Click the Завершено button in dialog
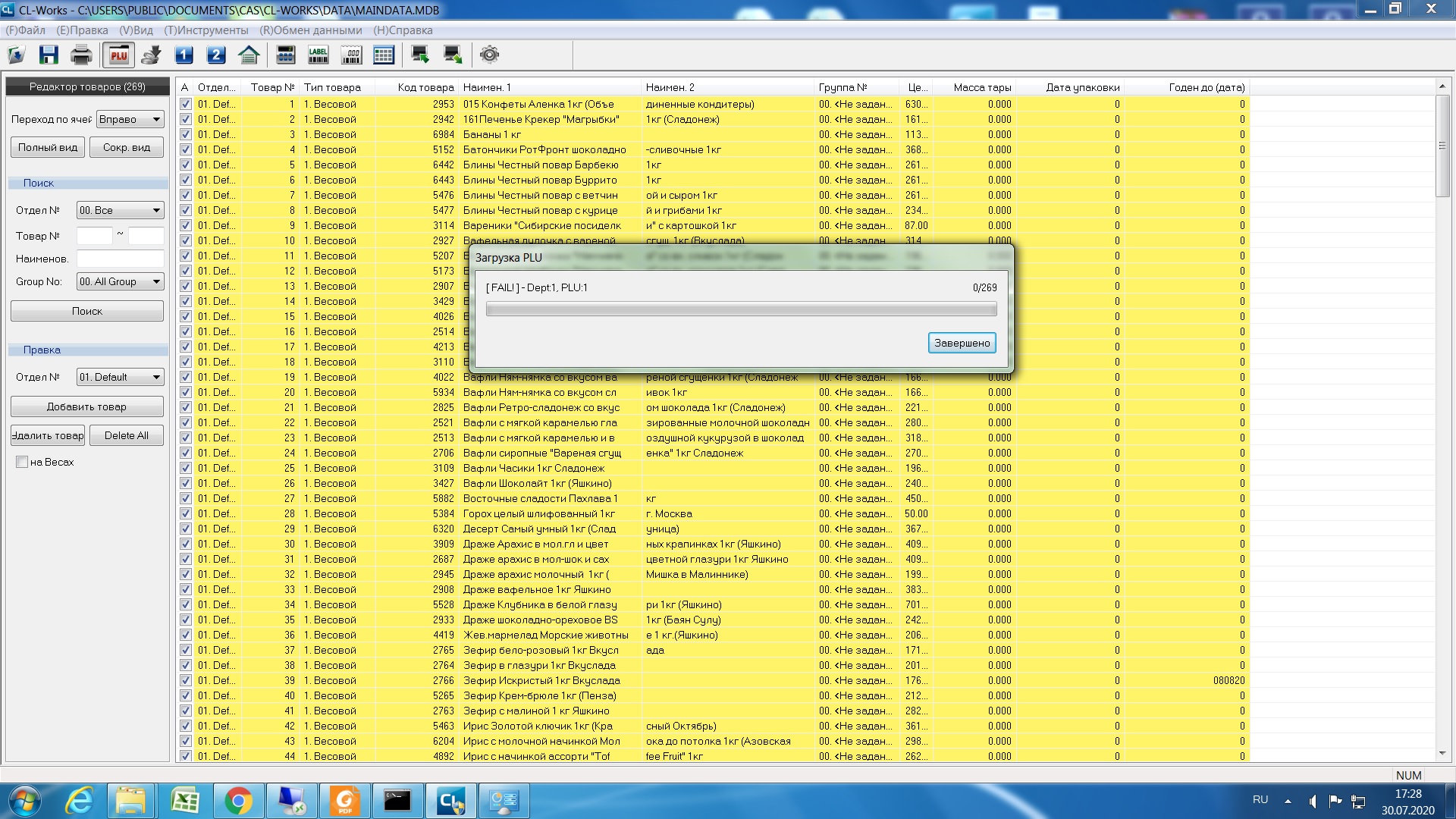Image resolution: width=1456 pixels, height=819 pixels. 962,343
